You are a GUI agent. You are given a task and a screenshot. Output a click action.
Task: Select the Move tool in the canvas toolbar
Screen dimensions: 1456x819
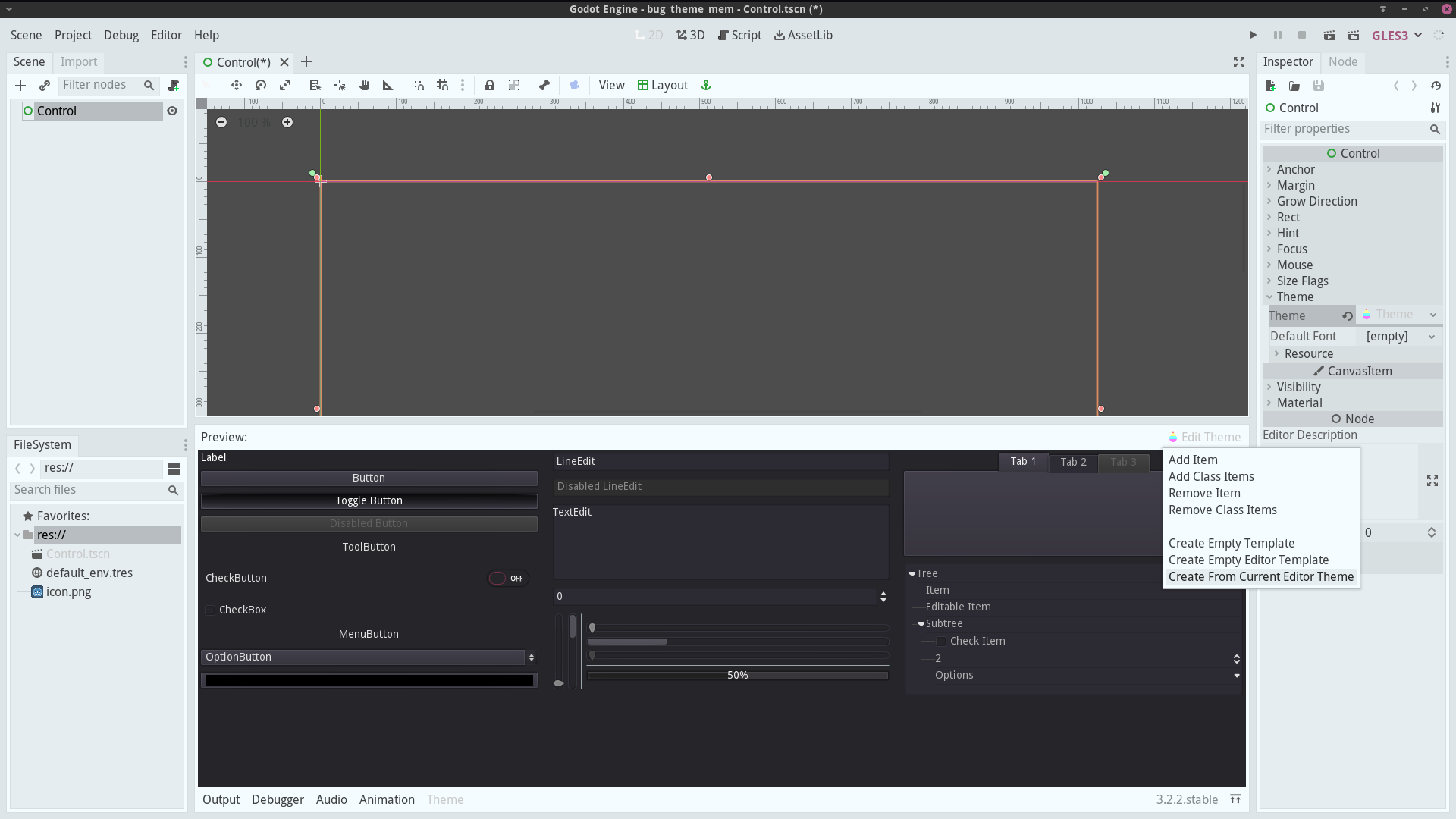(x=237, y=85)
